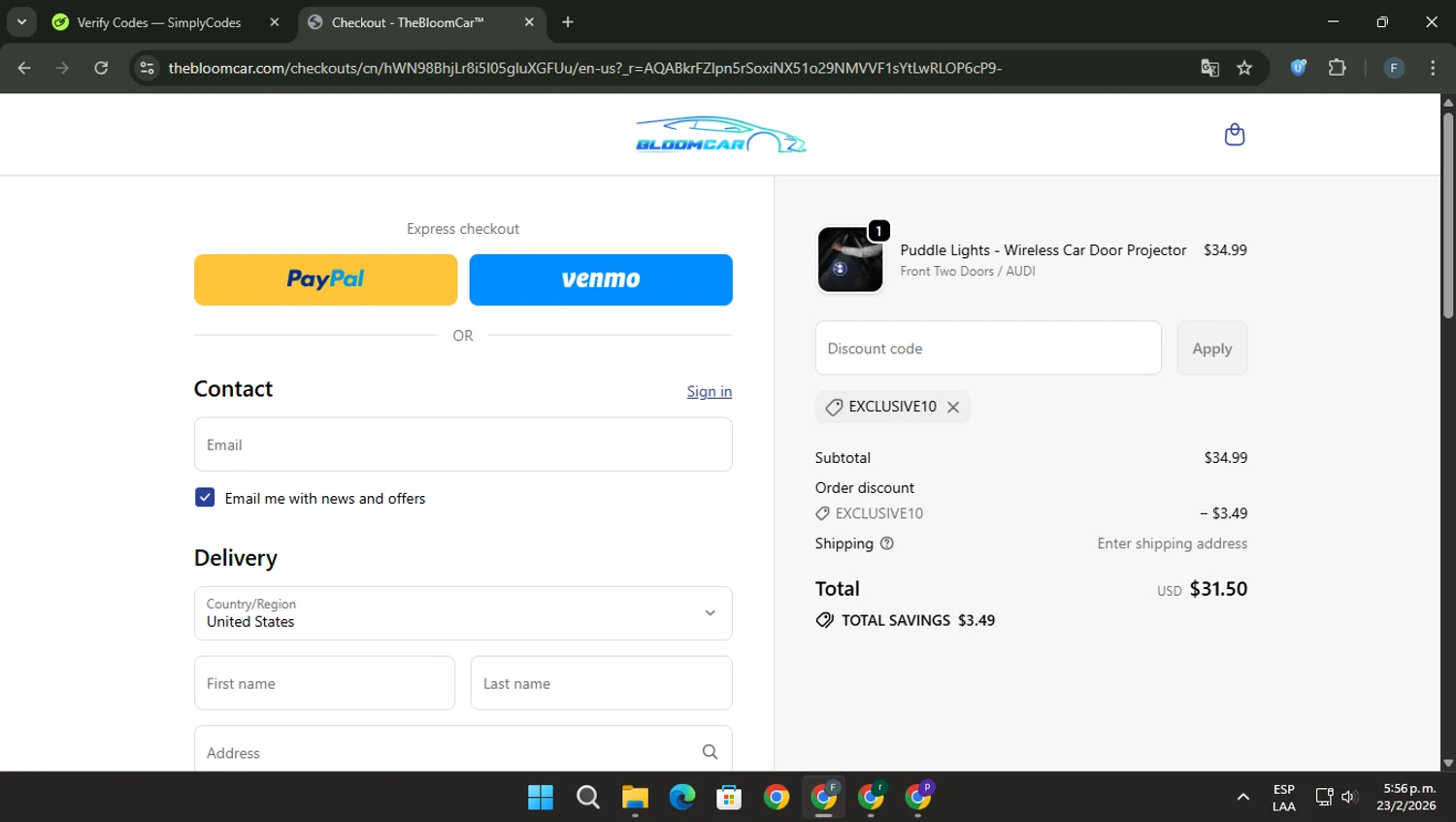This screenshot has width=1456, height=822.
Task: Click the browser forward arrow
Action: click(x=62, y=68)
